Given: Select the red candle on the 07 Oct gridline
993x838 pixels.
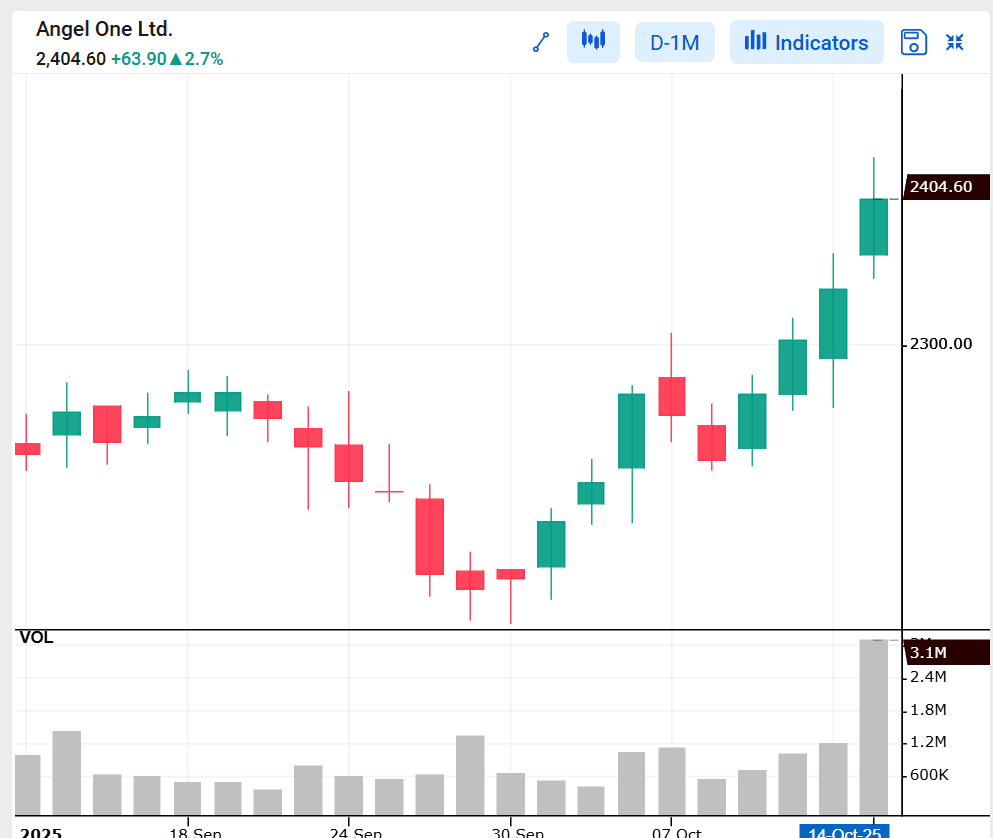Looking at the screenshot, I should [671, 397].
